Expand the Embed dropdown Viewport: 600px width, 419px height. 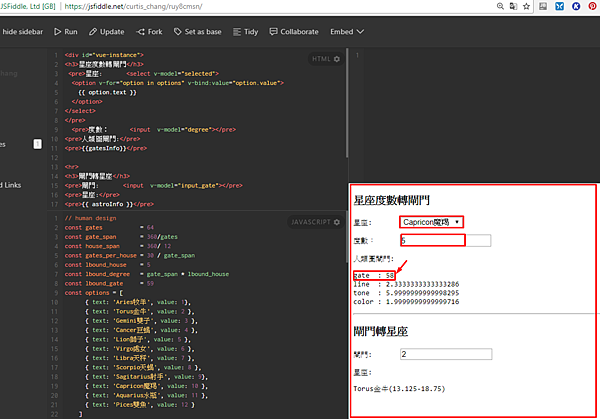click(x=347, y=32)
